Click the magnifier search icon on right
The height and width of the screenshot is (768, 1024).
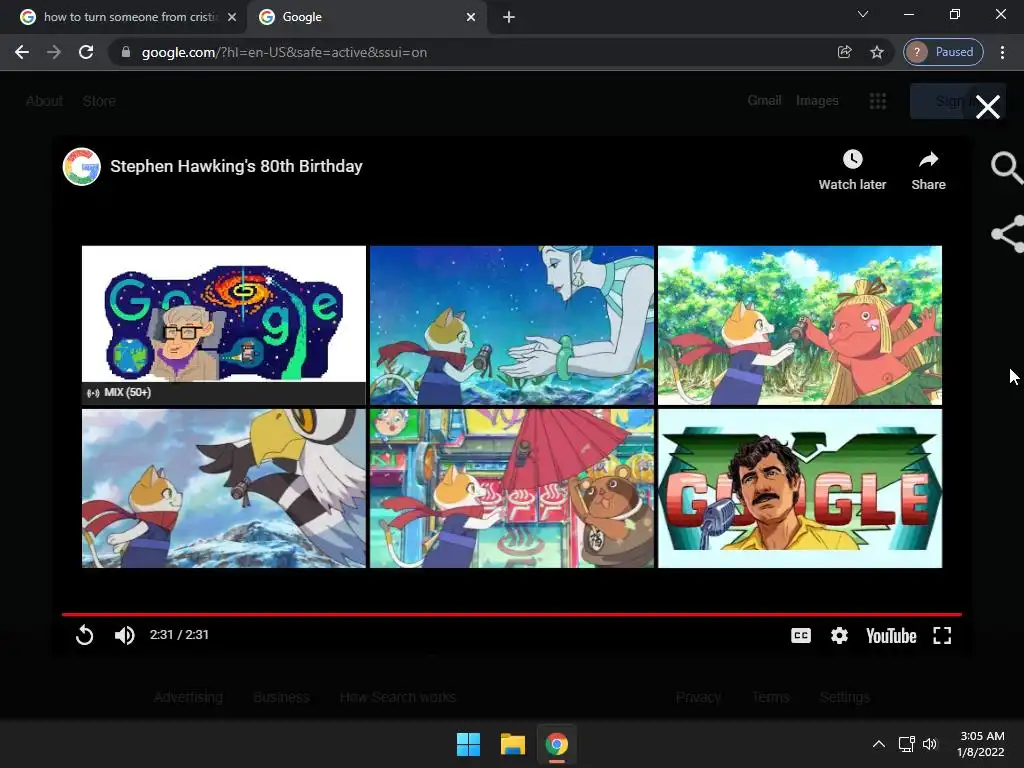click(1006, 168)
